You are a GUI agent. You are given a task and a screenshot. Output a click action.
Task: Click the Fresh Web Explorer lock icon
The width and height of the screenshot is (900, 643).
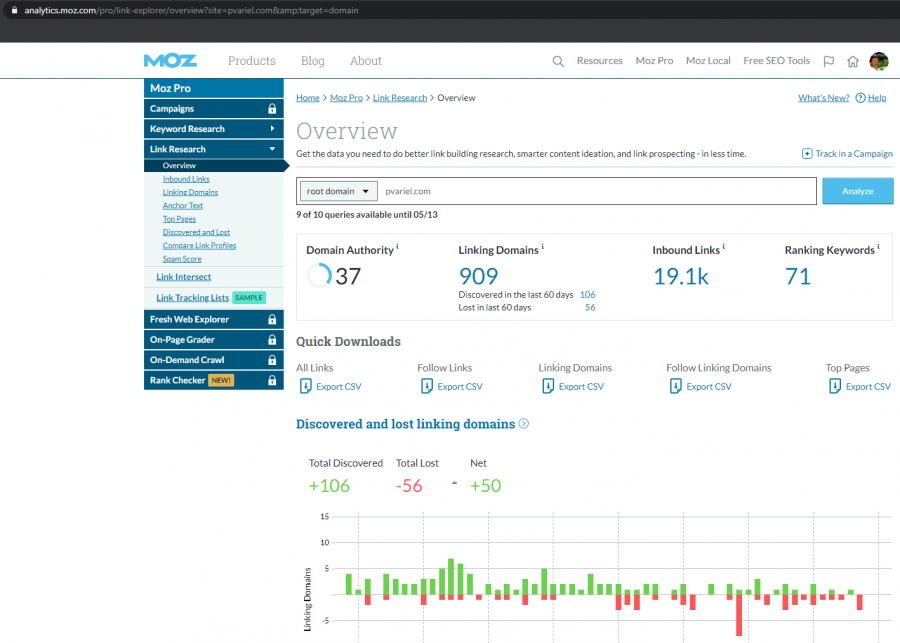[272, 319]
